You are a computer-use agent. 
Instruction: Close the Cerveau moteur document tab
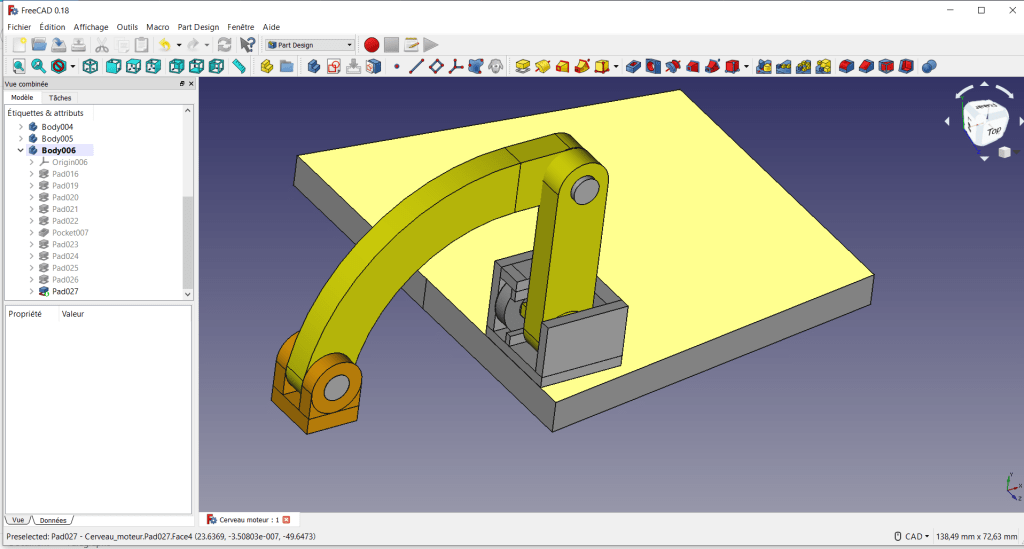click(286, 520)
